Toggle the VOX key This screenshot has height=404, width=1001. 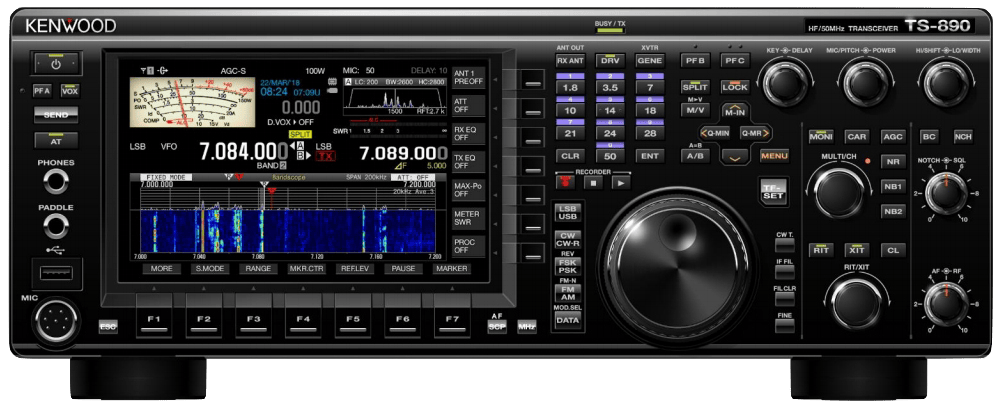70,91
